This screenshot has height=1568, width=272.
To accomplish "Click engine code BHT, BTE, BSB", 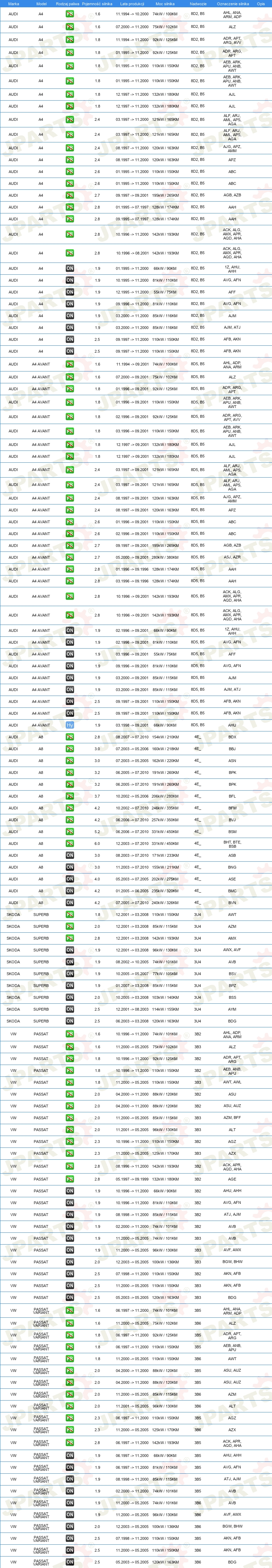I will click(x=232, y=844).
